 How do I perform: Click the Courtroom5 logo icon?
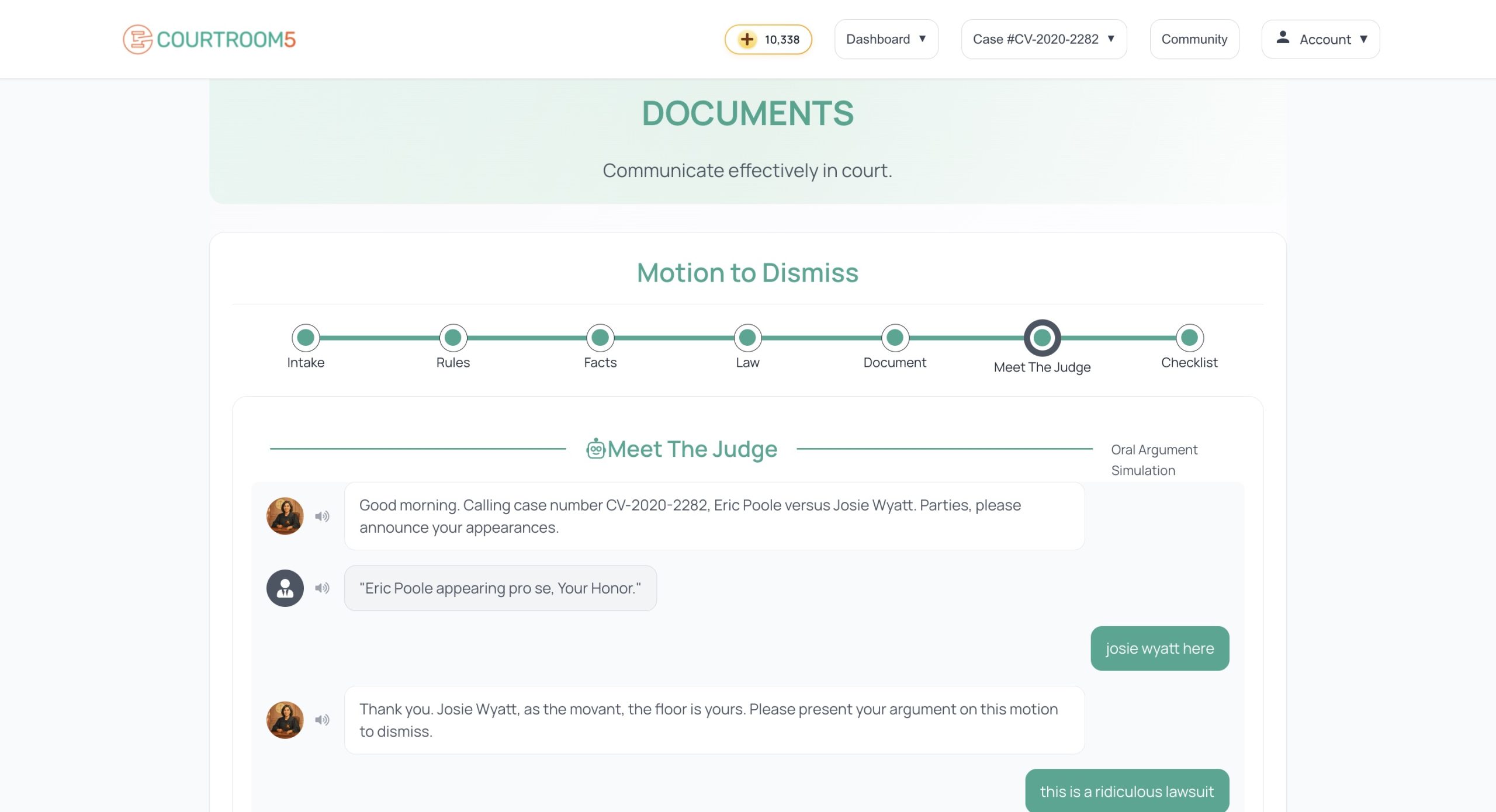137,39
